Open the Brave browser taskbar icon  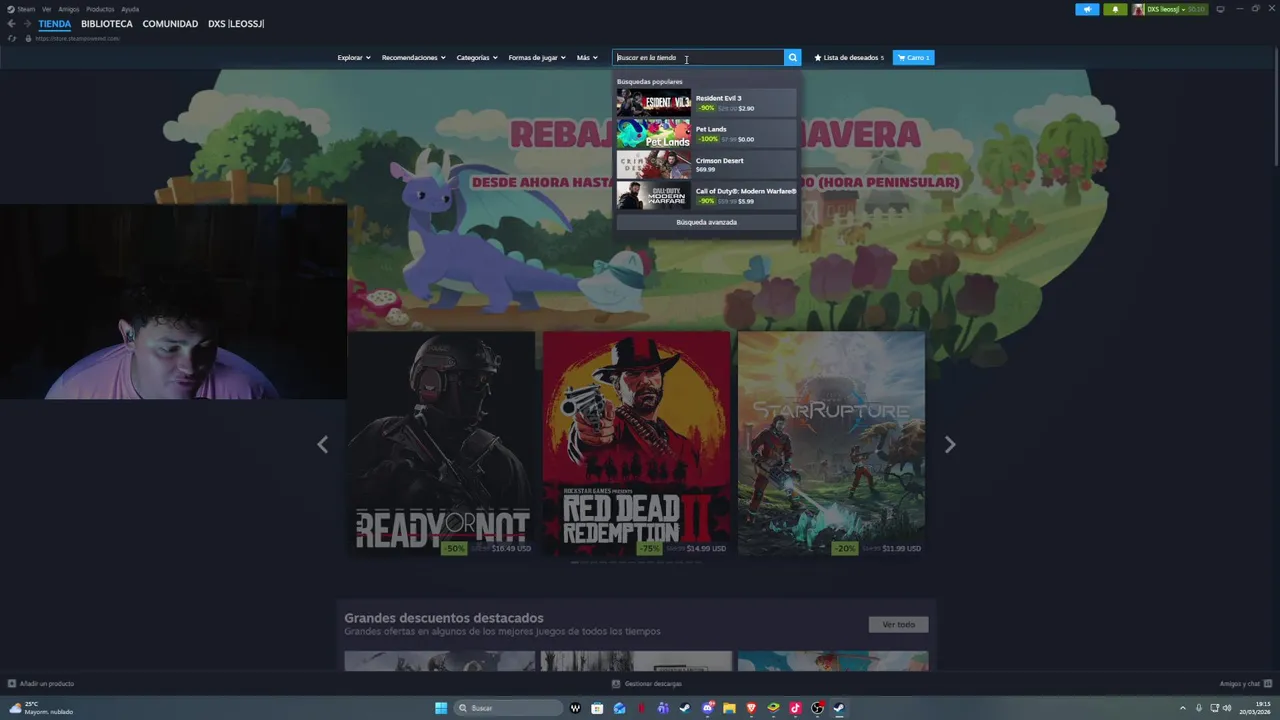click(x=752, y=708)
